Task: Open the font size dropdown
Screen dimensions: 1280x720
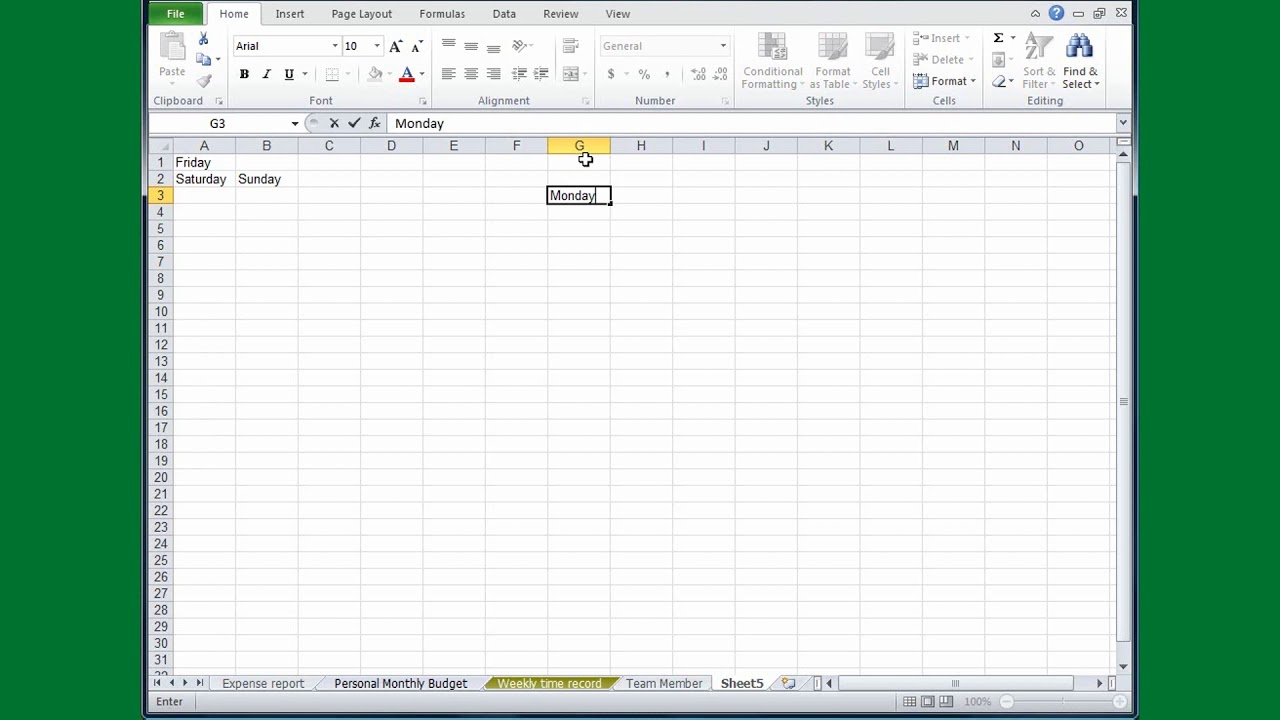Action: (377, 46)
